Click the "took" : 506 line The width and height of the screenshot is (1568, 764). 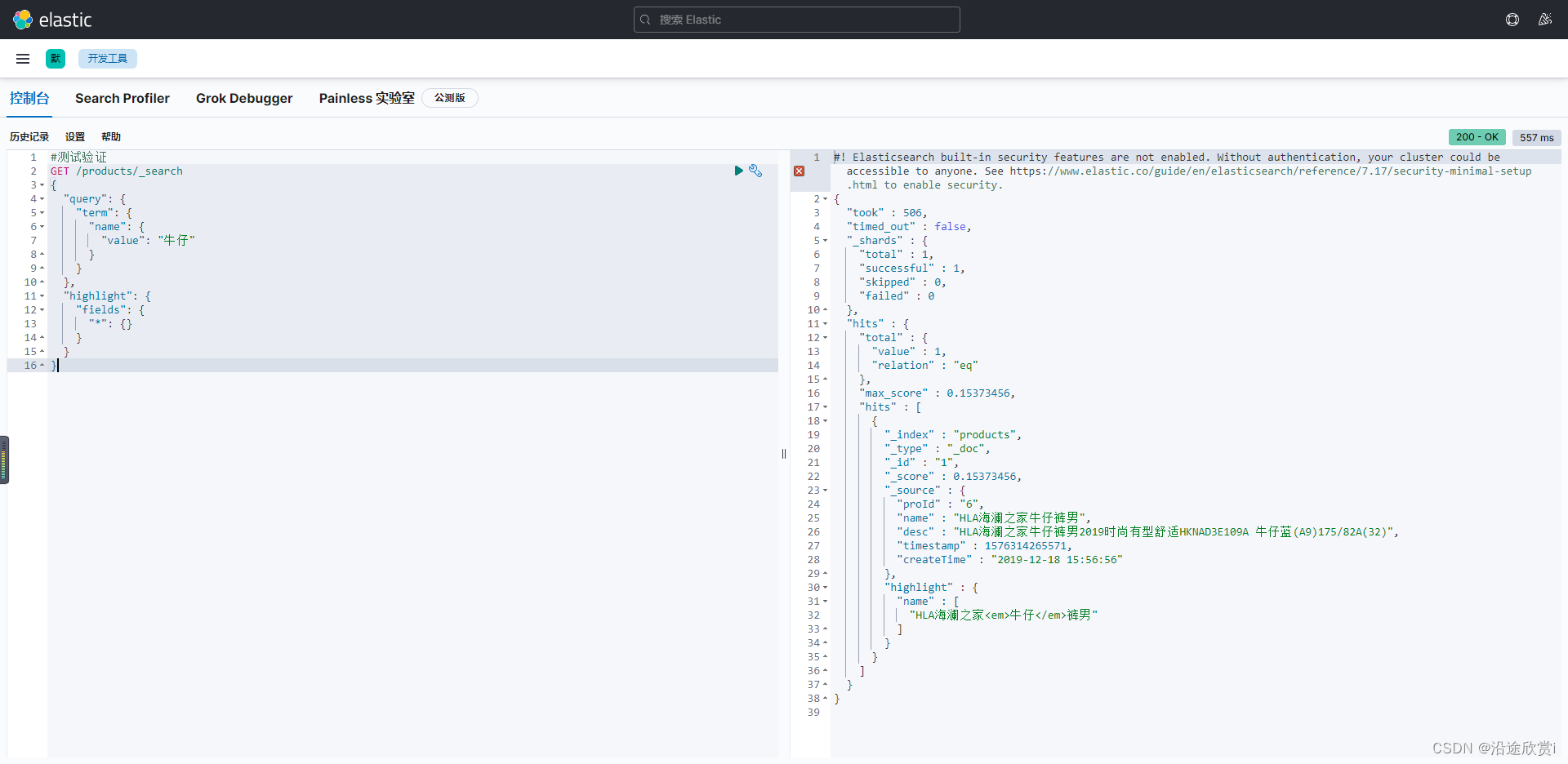[887, 213]
